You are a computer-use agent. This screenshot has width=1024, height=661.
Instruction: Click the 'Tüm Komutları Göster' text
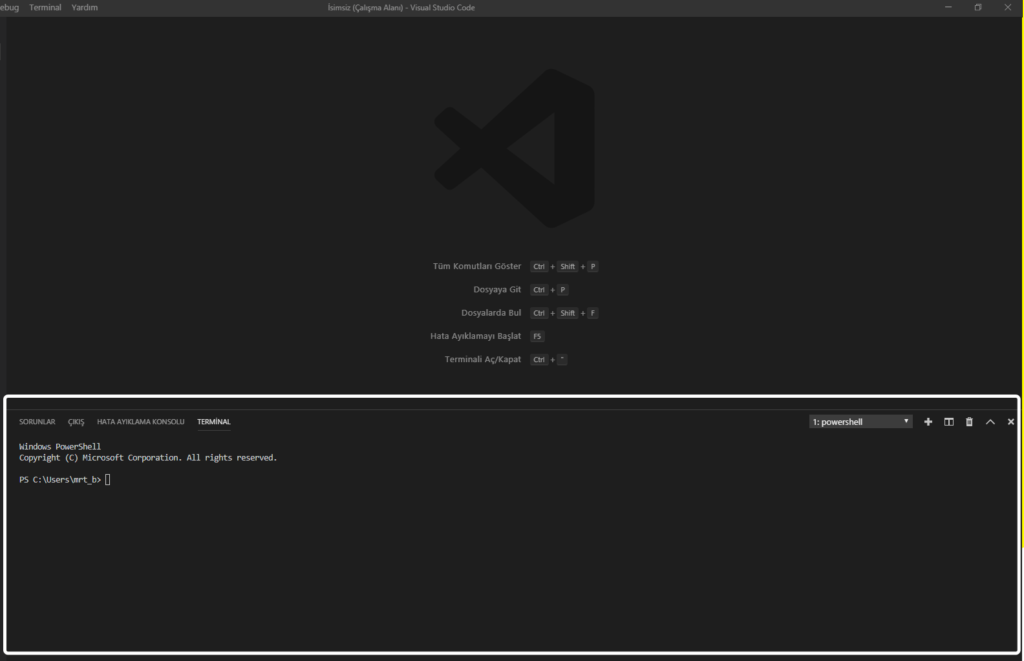477,266
